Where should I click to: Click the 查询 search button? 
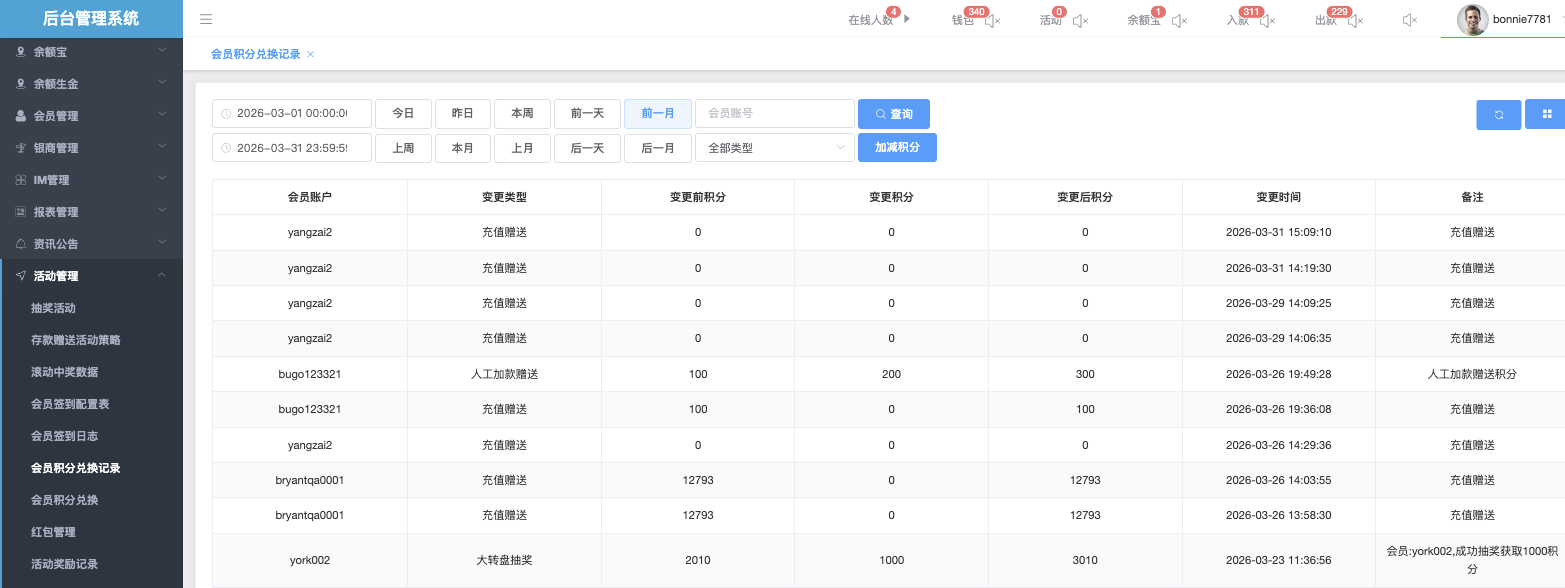coord(893,114)
